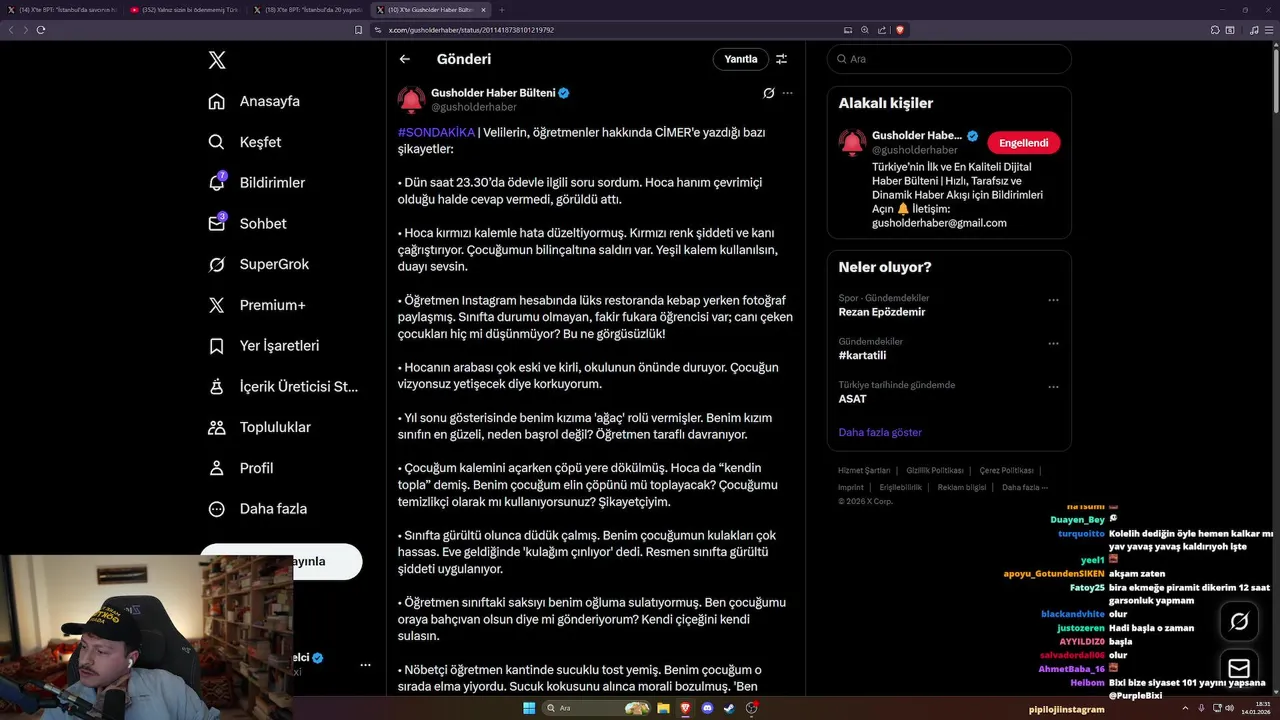Close the Gusholder Haber Bülteni tab
1280x720 pixels.
pyautogui.click(x=483, y=9)
